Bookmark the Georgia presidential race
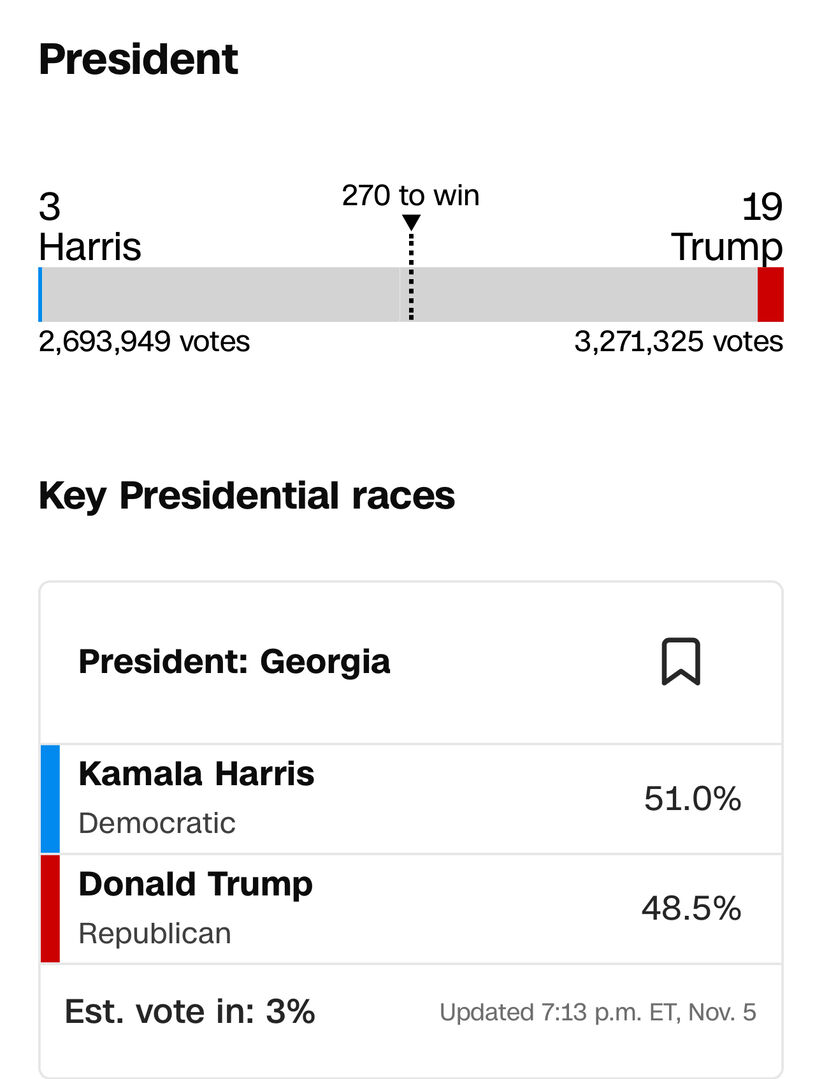 tap(681, 662)
